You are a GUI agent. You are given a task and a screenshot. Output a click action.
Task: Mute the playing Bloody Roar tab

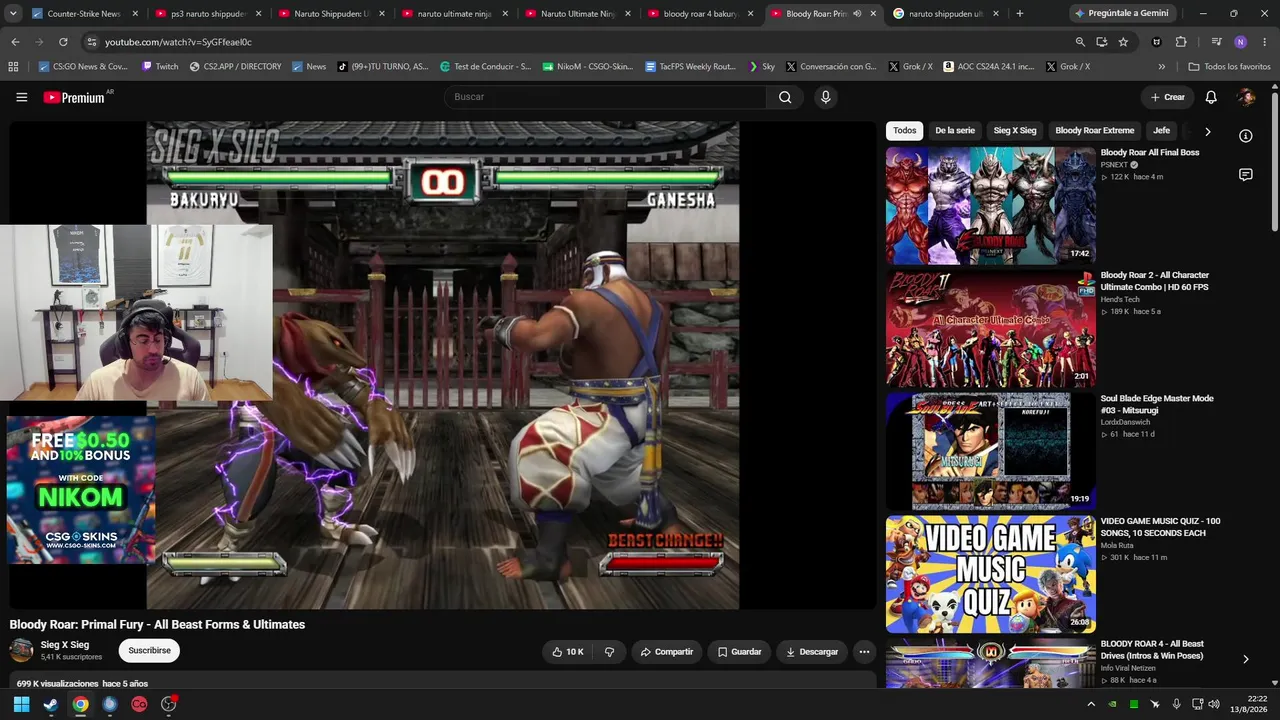(x=857, y=14)
